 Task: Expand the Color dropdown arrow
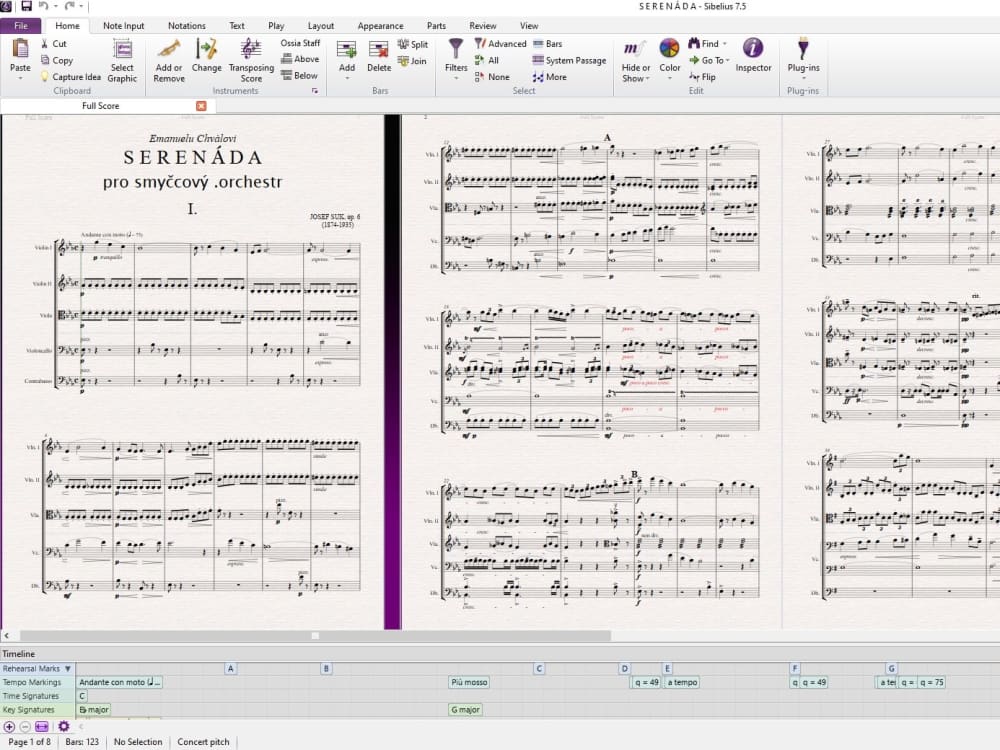point(670,78)
